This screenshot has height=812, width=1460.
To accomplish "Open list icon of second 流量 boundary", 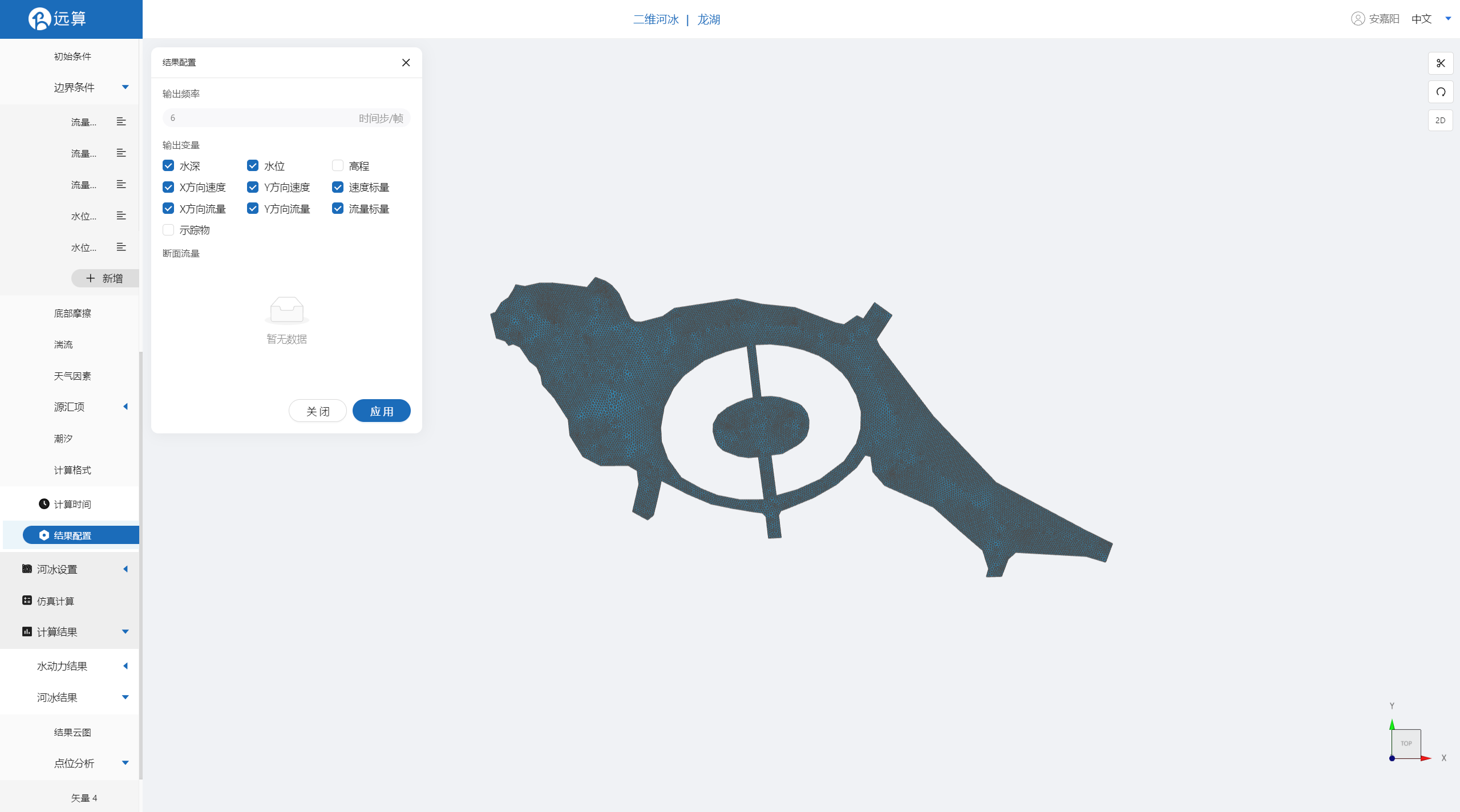I will 121,153.
